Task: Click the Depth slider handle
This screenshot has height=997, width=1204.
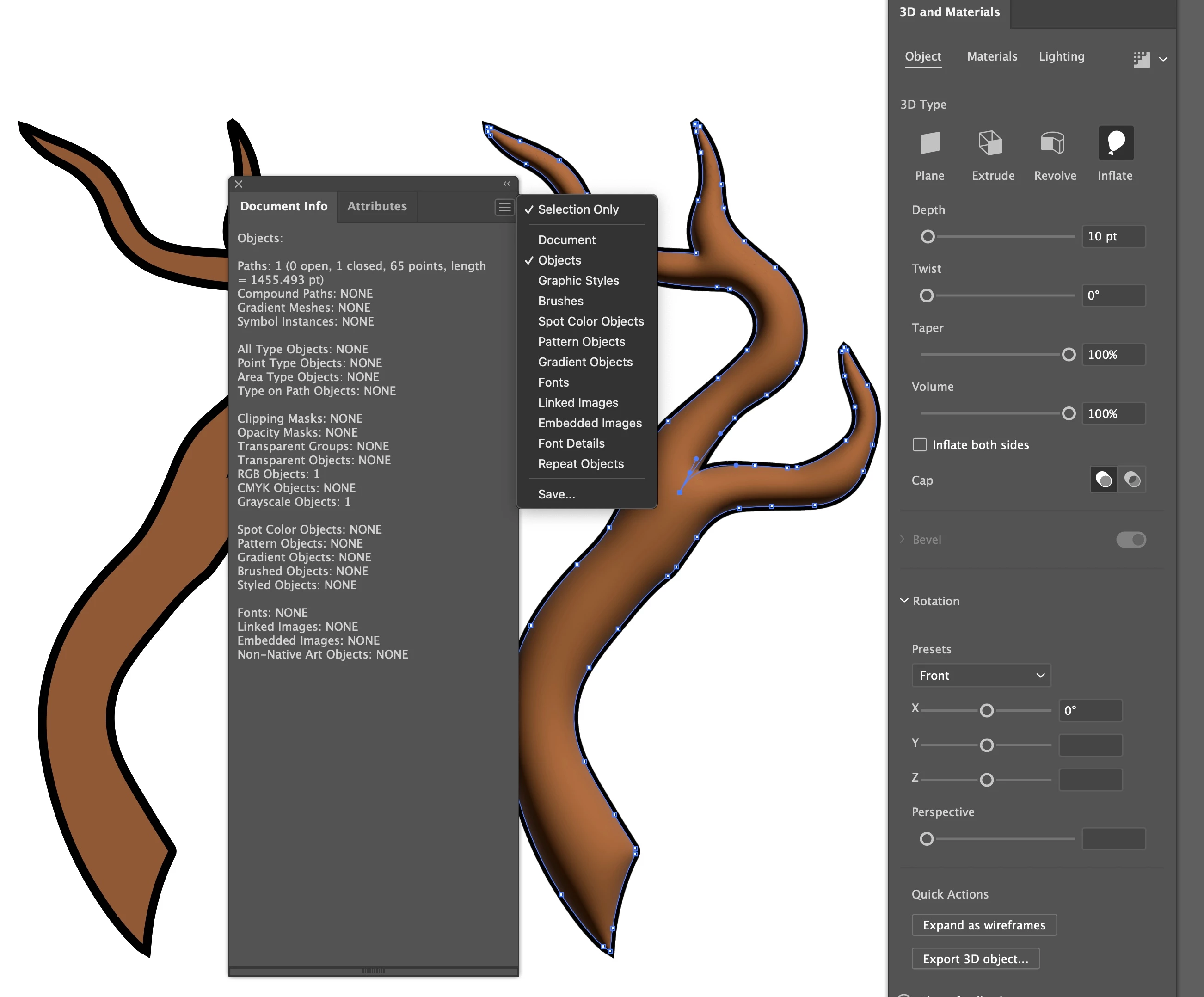Action: point(928,236)
